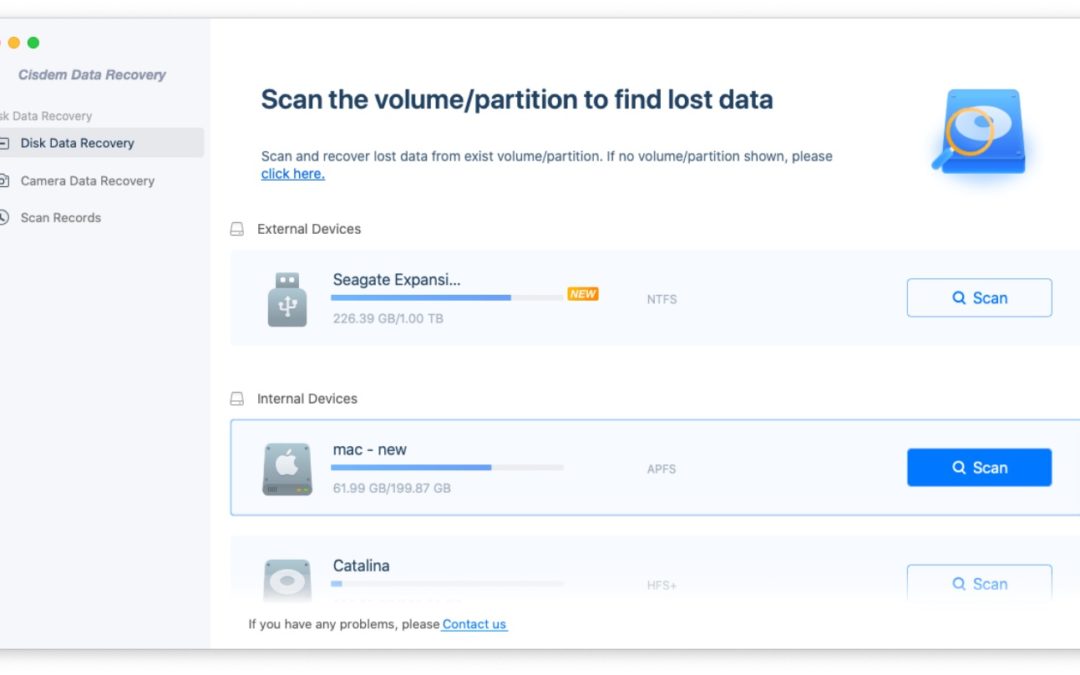Screen dimensions: 1080x675
Task: Switch to Disk Data Recovery section
Action: coord(78,142)
